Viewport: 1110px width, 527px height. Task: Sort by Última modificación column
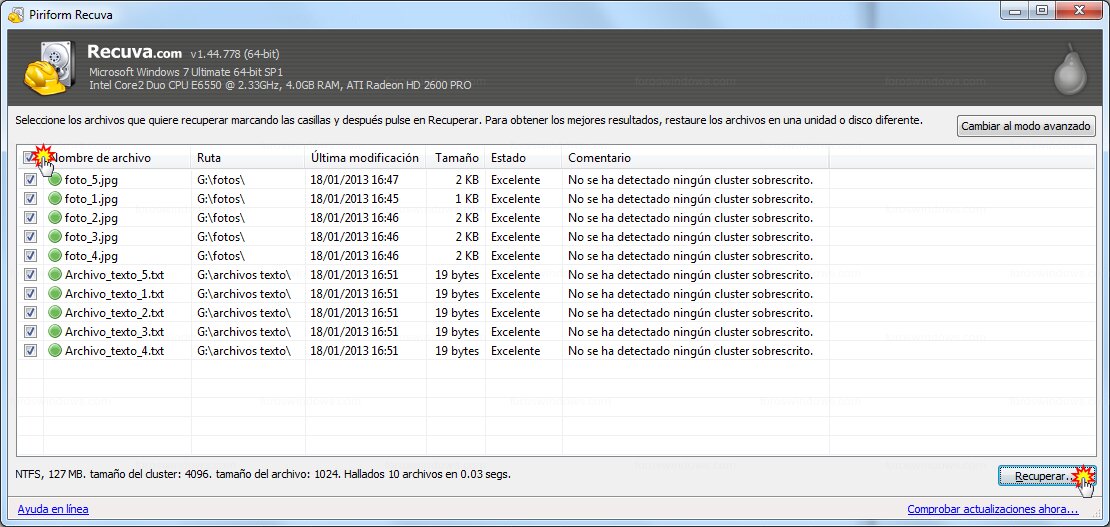click(x=365, y=158)
